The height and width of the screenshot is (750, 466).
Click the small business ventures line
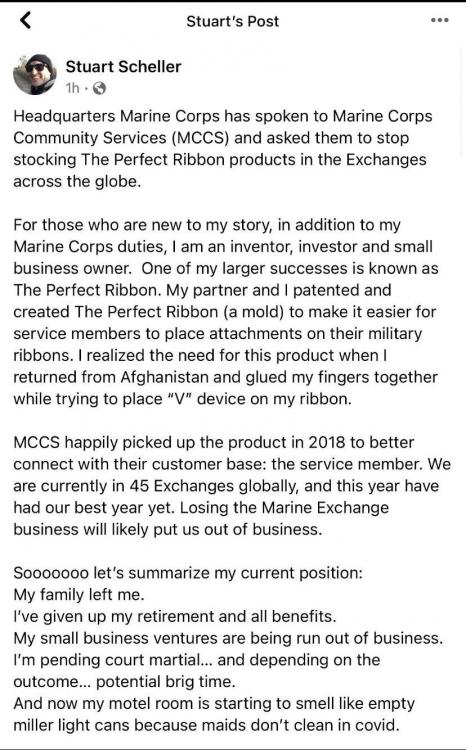228,638
